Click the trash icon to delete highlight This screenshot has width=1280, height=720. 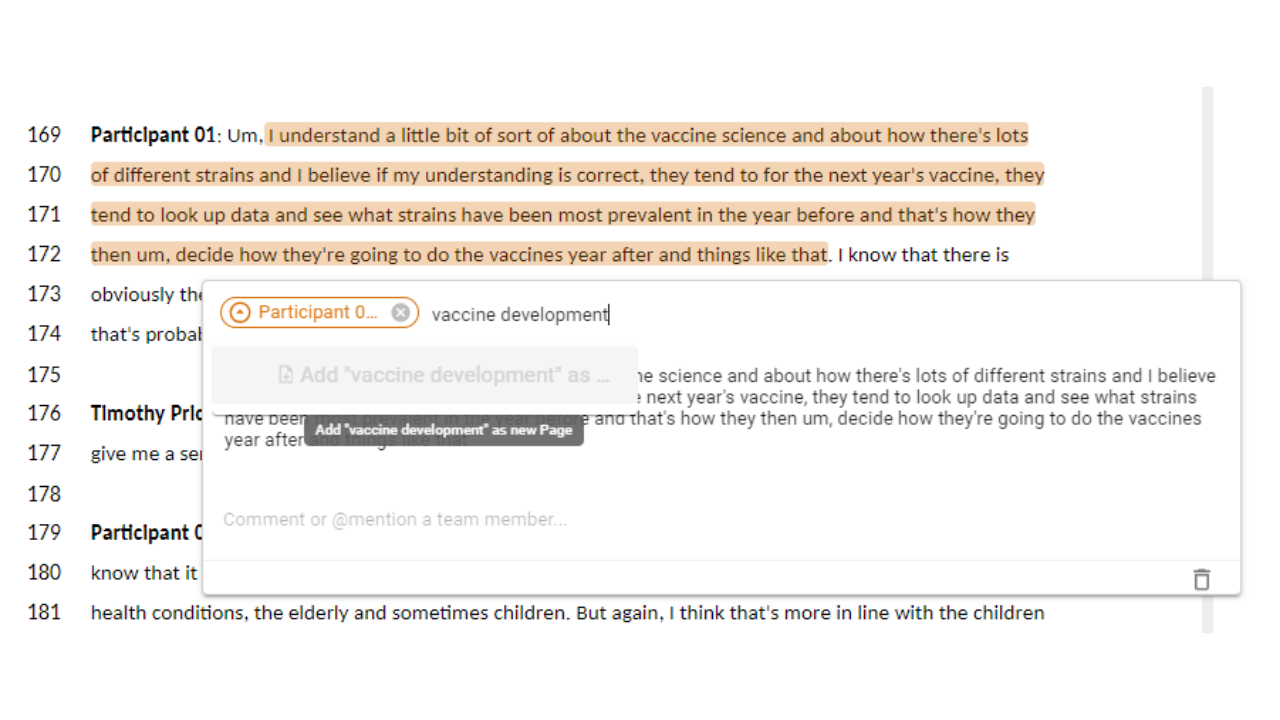coord(1201,579)
